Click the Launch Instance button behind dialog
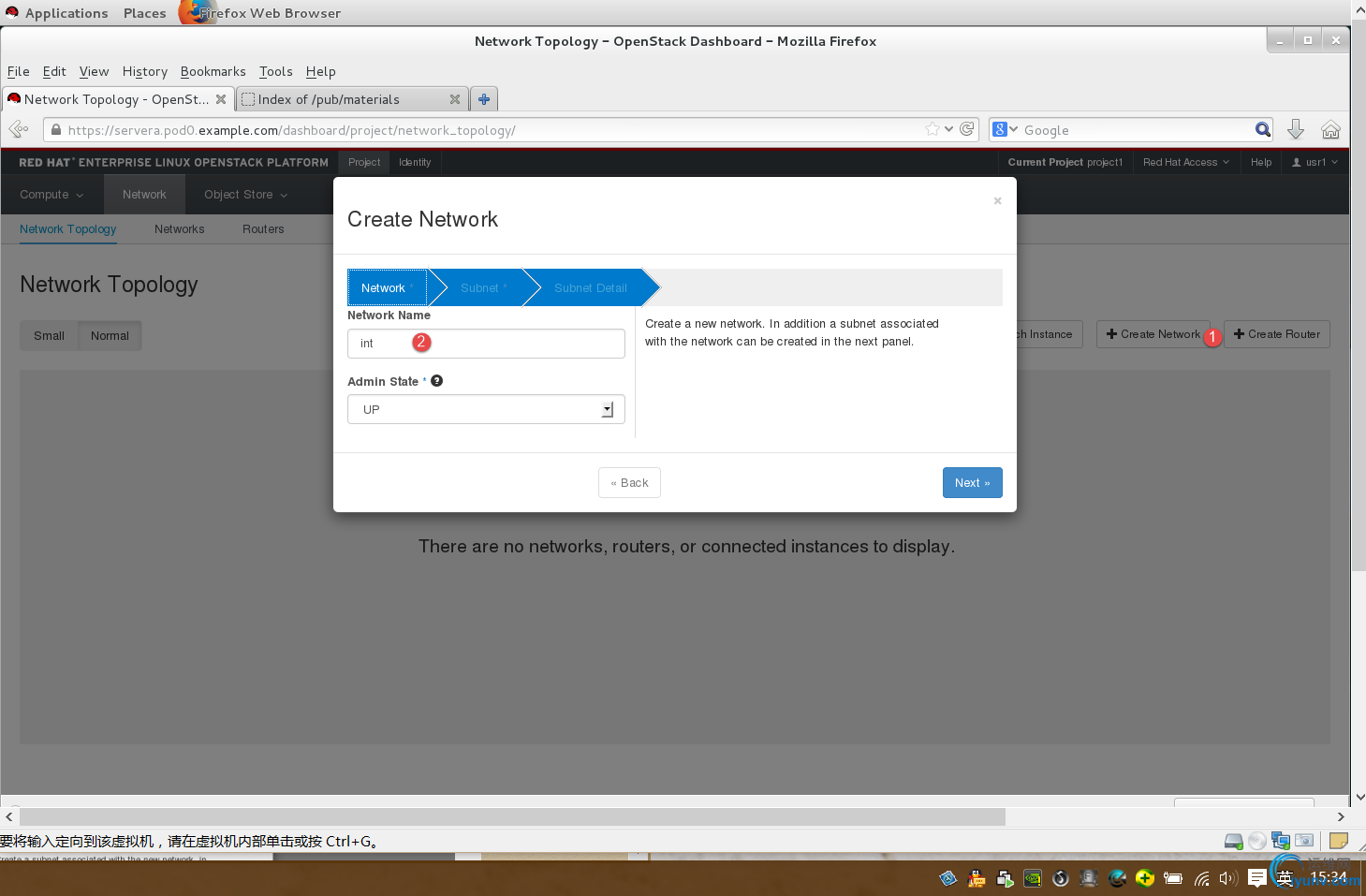The width and height of the screenshot is (1366, 896). pyautogui.click(x=1050, y=334)
